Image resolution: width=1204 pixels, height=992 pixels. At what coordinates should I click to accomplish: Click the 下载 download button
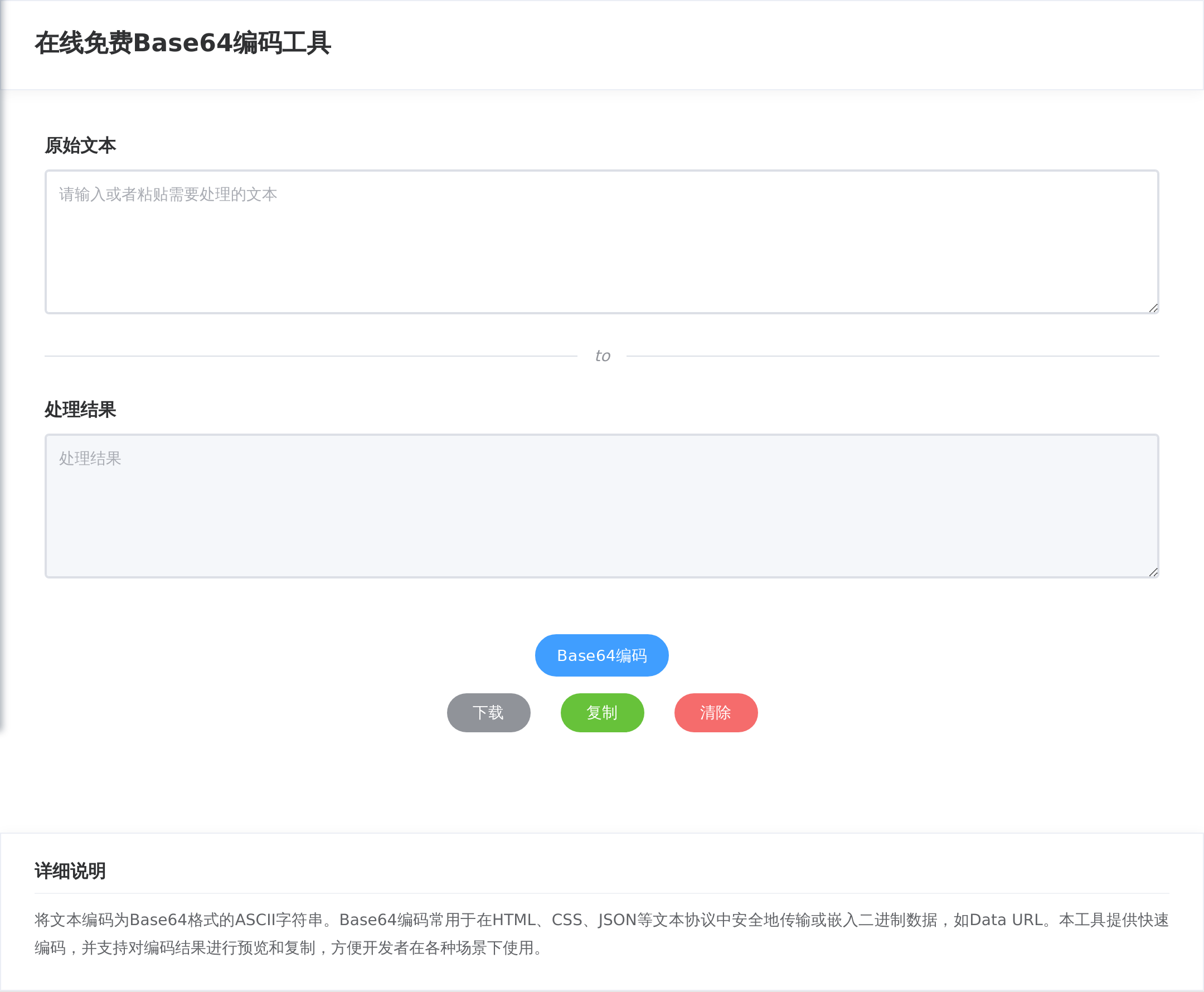(x=489, y=713)
